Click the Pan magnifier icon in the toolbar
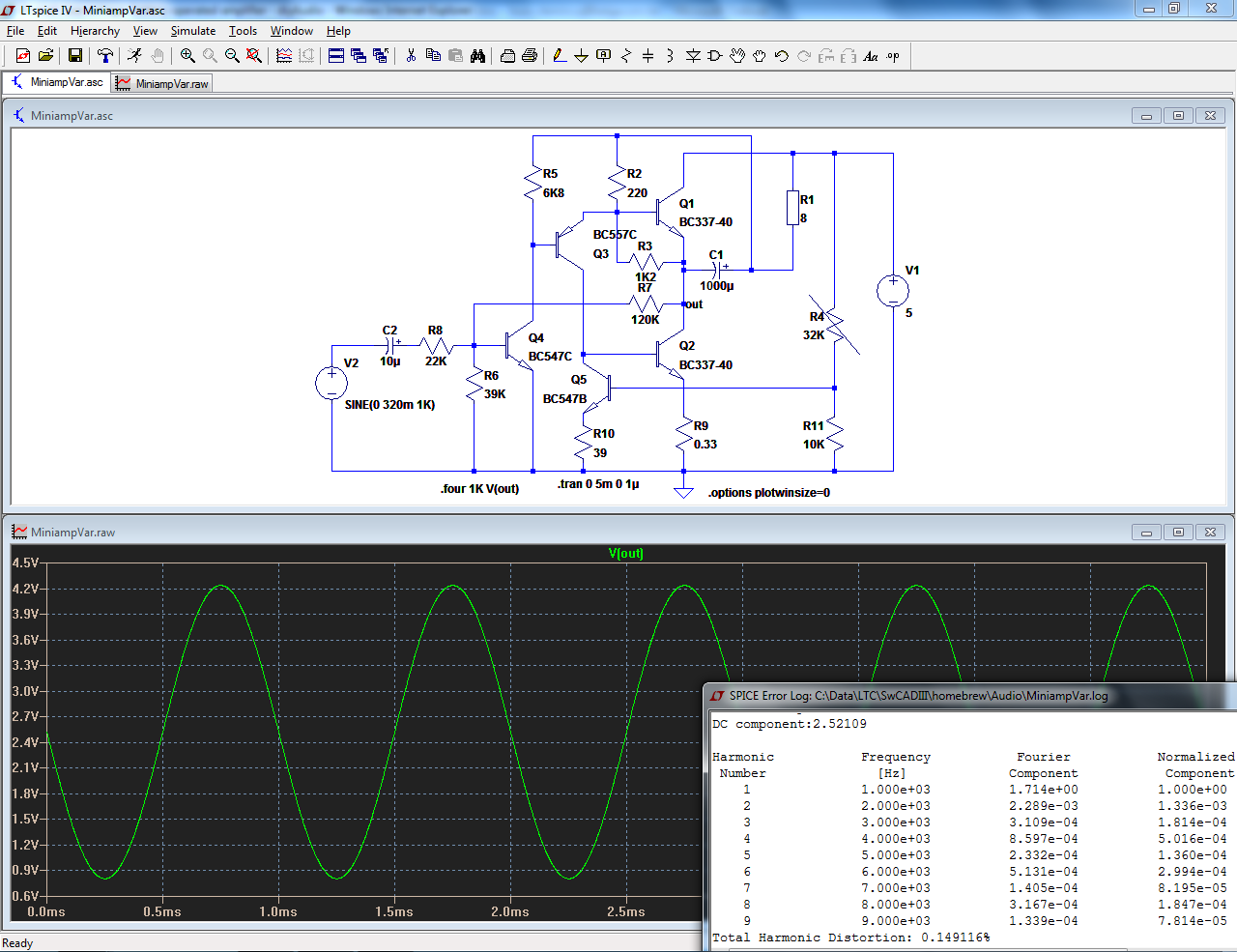Screen dimensions: 1237x952 (x=210, y=56)
